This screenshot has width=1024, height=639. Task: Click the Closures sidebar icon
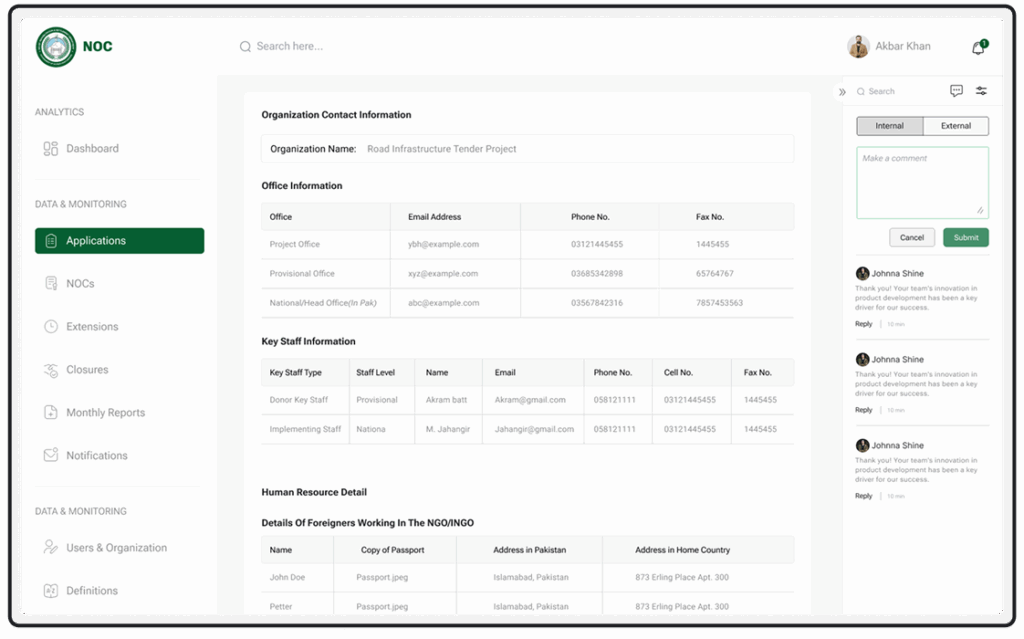pos(51,370)
